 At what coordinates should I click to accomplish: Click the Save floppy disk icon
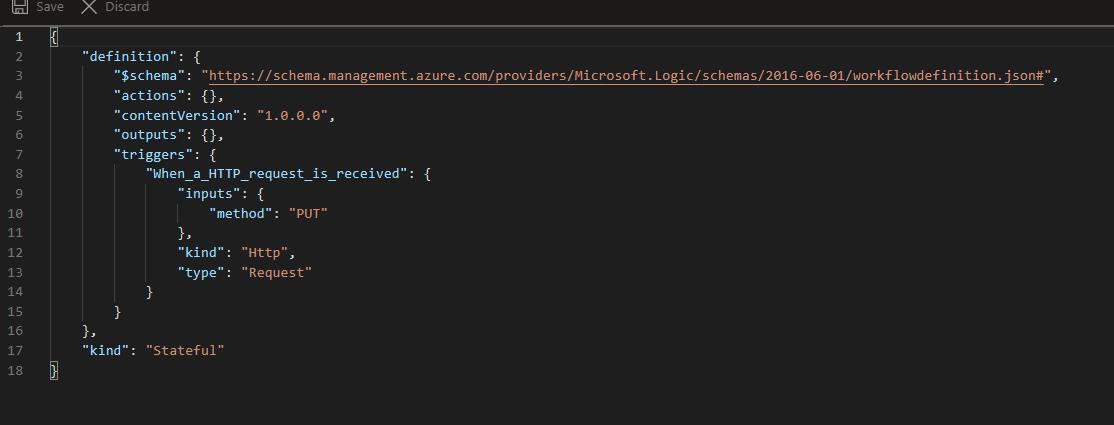coord(20,6)
